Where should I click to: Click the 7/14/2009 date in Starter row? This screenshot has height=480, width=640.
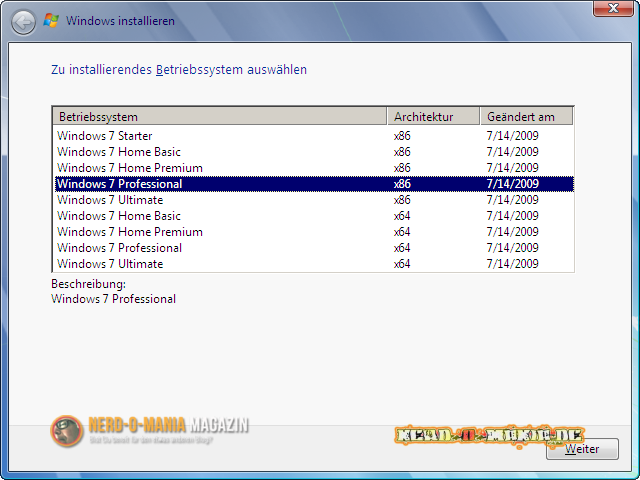point(513,136)
